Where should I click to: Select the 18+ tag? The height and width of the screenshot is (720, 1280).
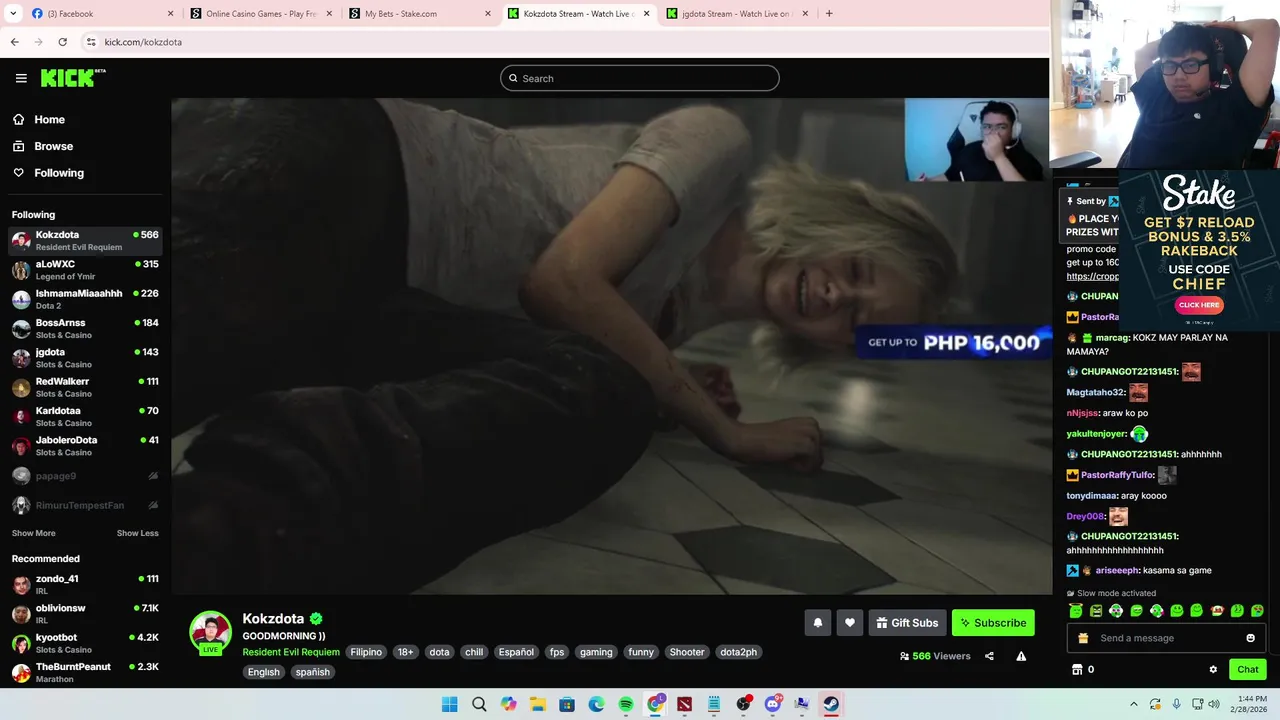(405, 652)
